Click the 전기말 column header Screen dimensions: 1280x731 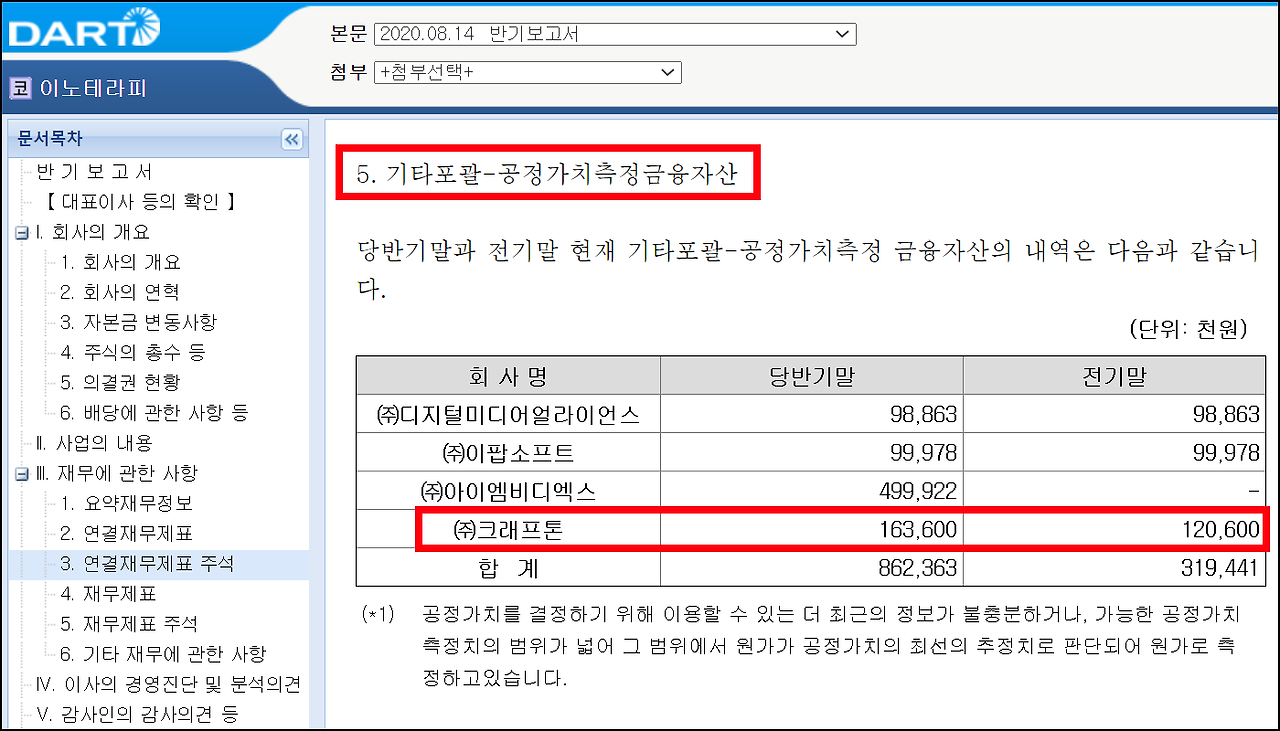pyautogui.click(x=1116, y=377)
